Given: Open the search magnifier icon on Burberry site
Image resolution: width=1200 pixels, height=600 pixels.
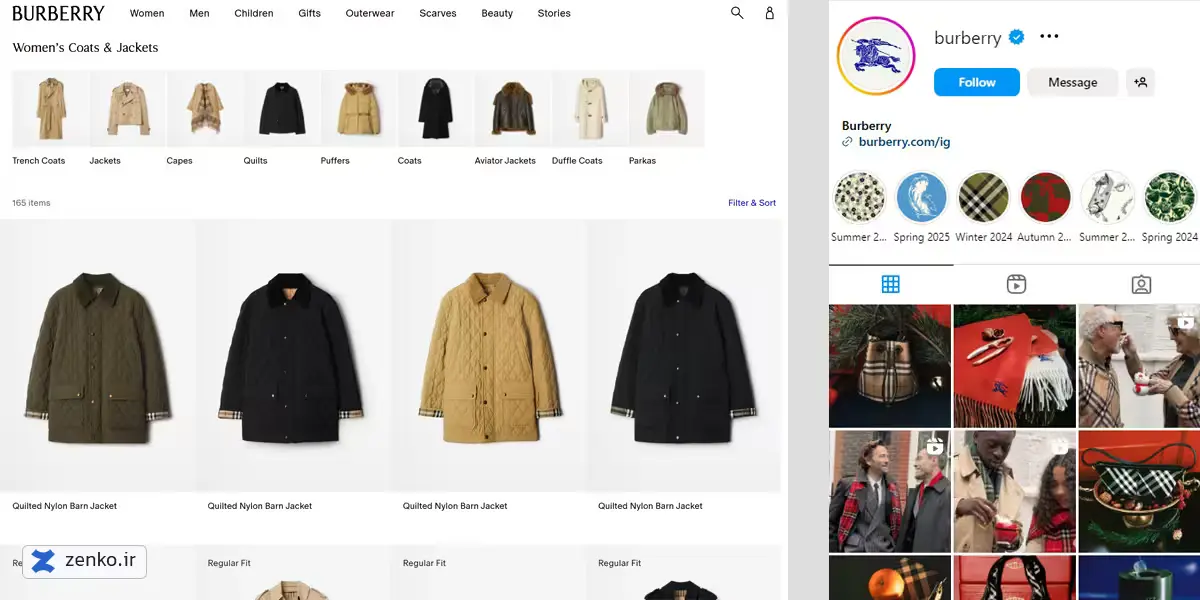Looking at the screenshot, I should click(x=737, y=13).
